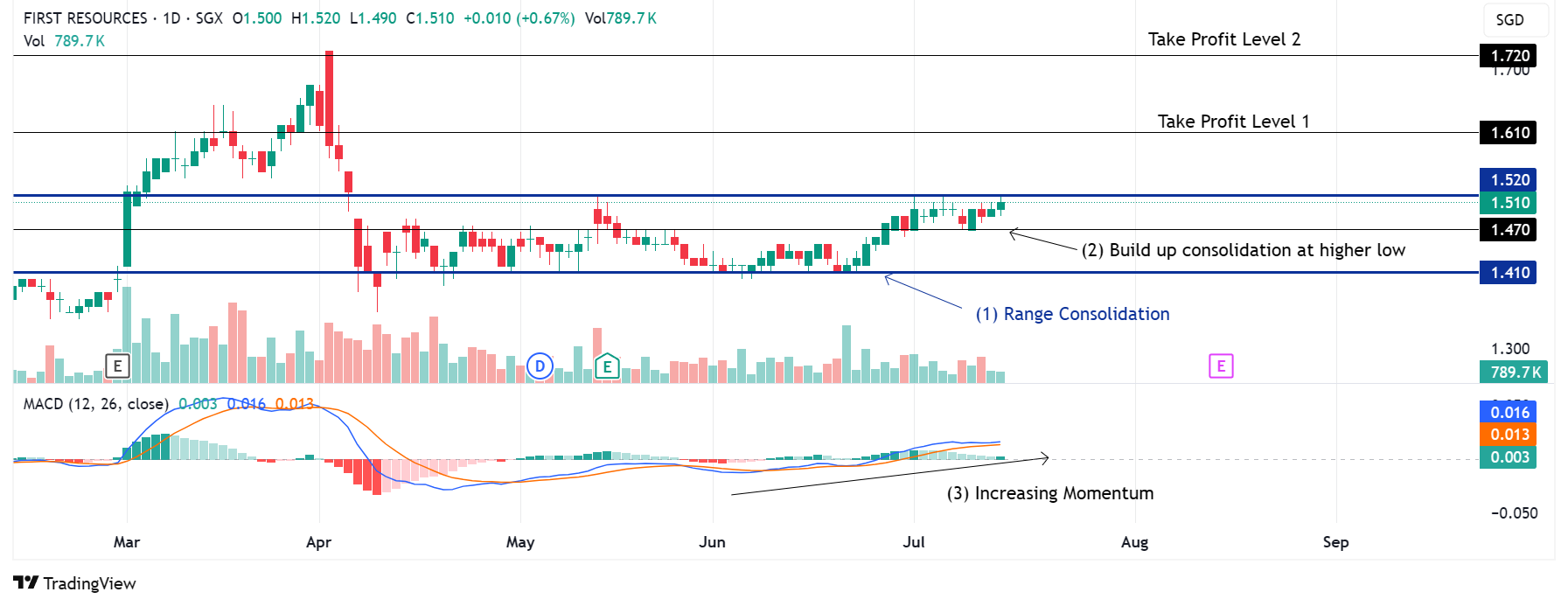The width and height of the screenshot is (1568, 606).
Task: Click the MACD (12, 26, close) legend
Action: pyautogui.click(x=96, y=404)
